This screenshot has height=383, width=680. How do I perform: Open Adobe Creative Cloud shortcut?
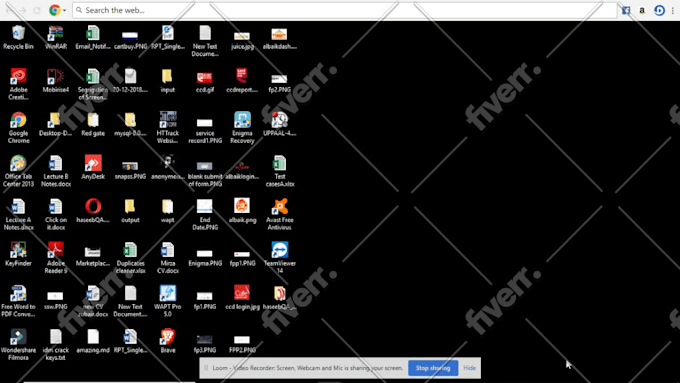(18, 84)
